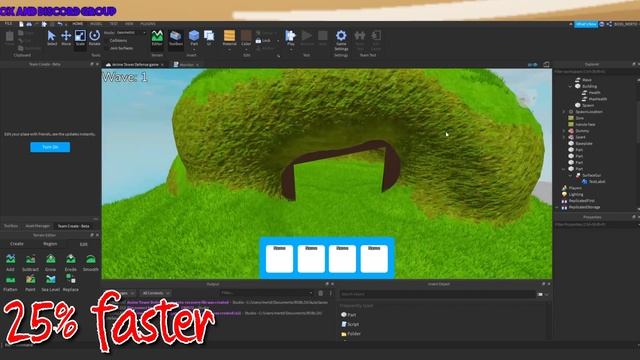Insert a new Part
The height and width of the screenshot is (360, 640).
pyautogui.click(x=194, y=38)
